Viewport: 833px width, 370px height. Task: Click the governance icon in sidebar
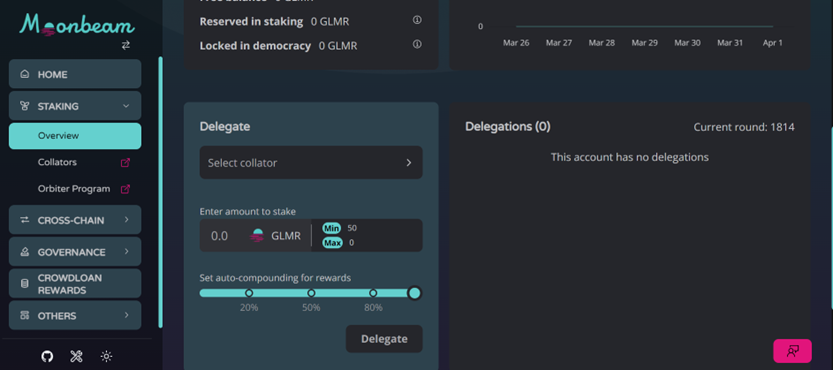point(24,252)
